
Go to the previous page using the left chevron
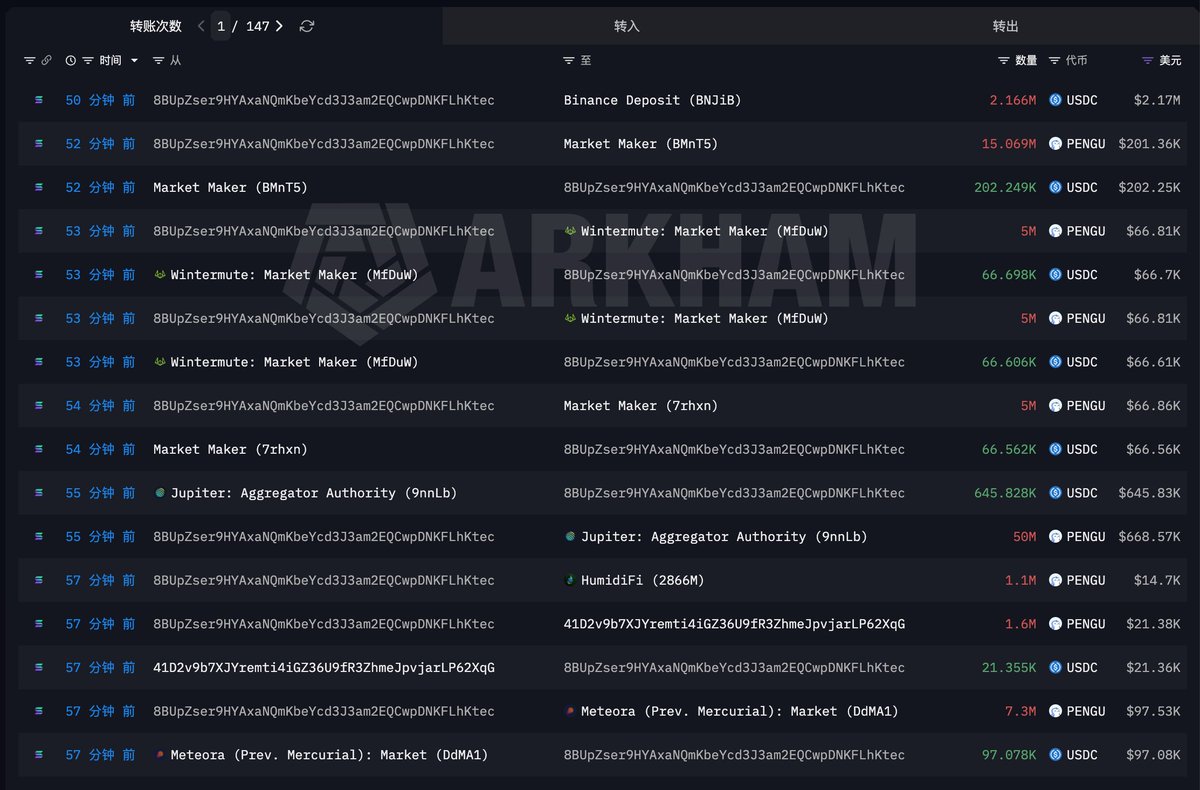[201, 26]
